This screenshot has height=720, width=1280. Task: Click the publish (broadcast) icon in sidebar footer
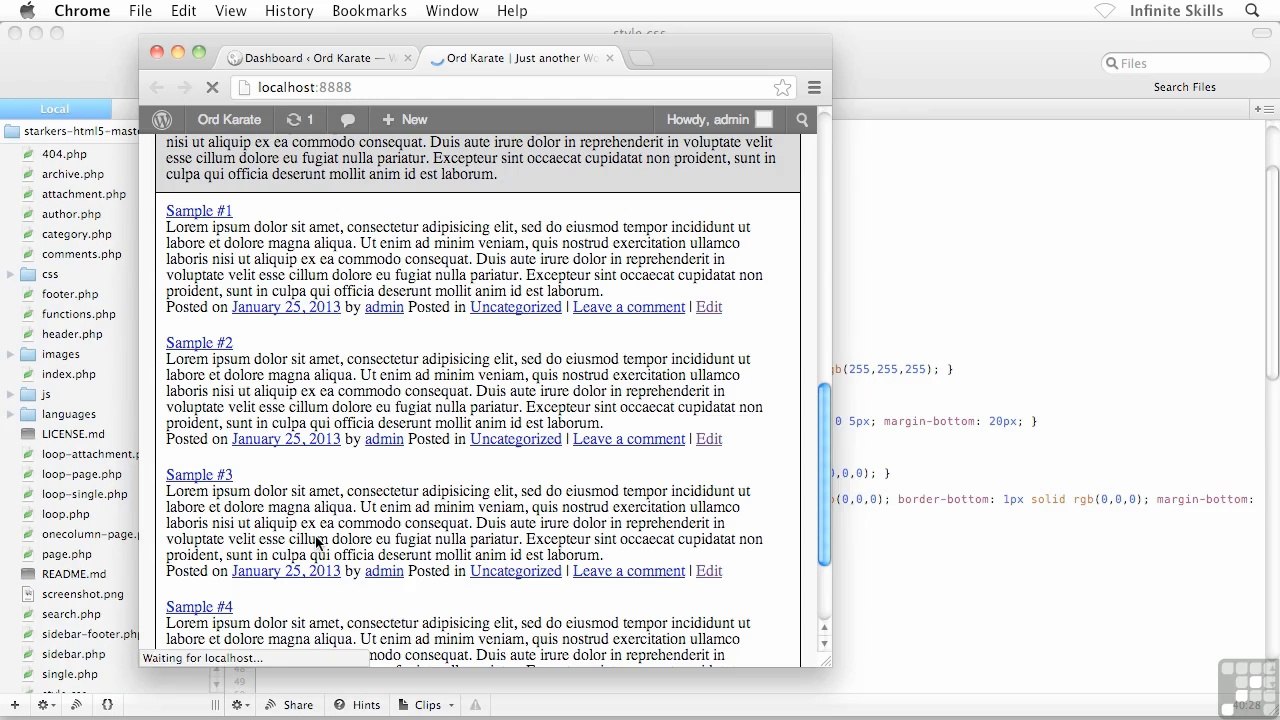pyautogui.click(x=76, y=705)
